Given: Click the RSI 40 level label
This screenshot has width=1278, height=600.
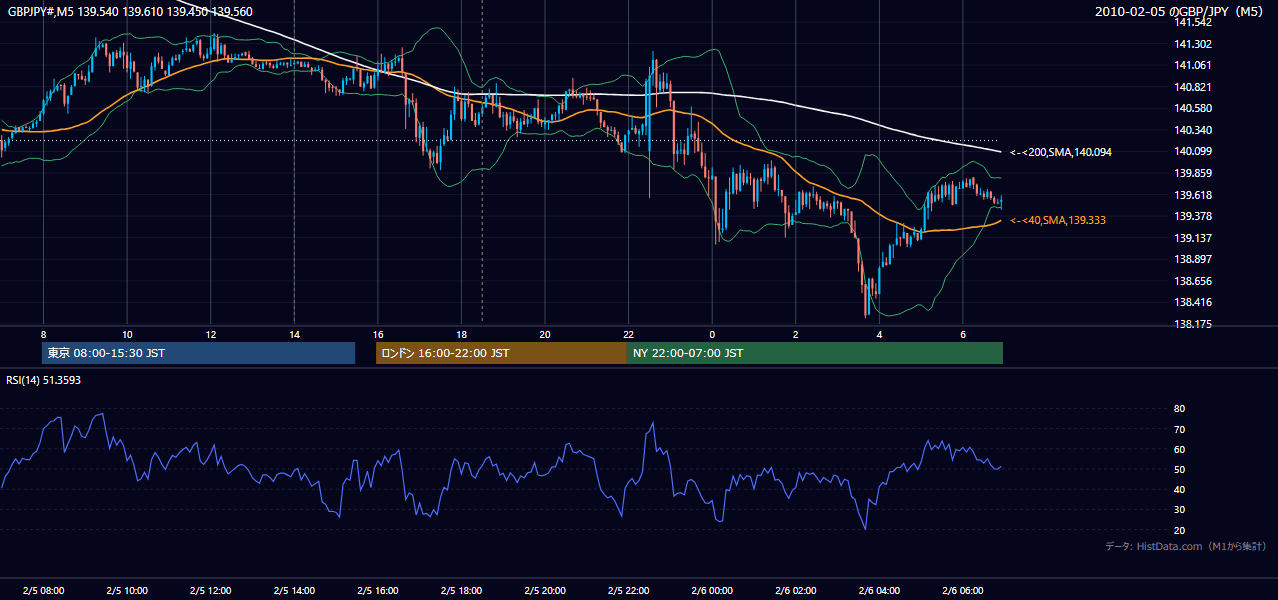Looking at the screenshot, I should coord(1179,489).
